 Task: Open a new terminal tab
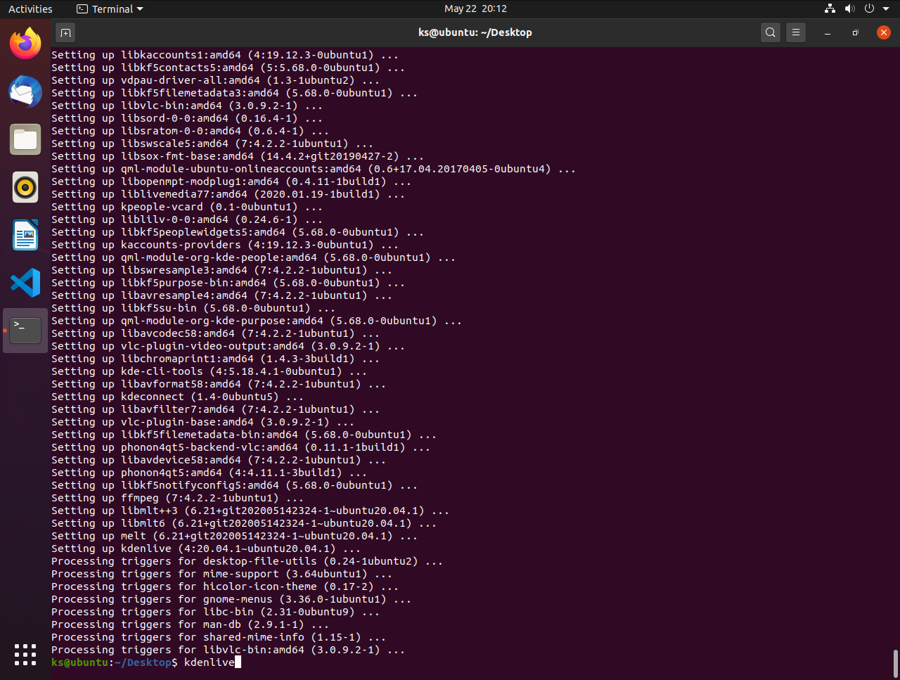pos(65,33)
